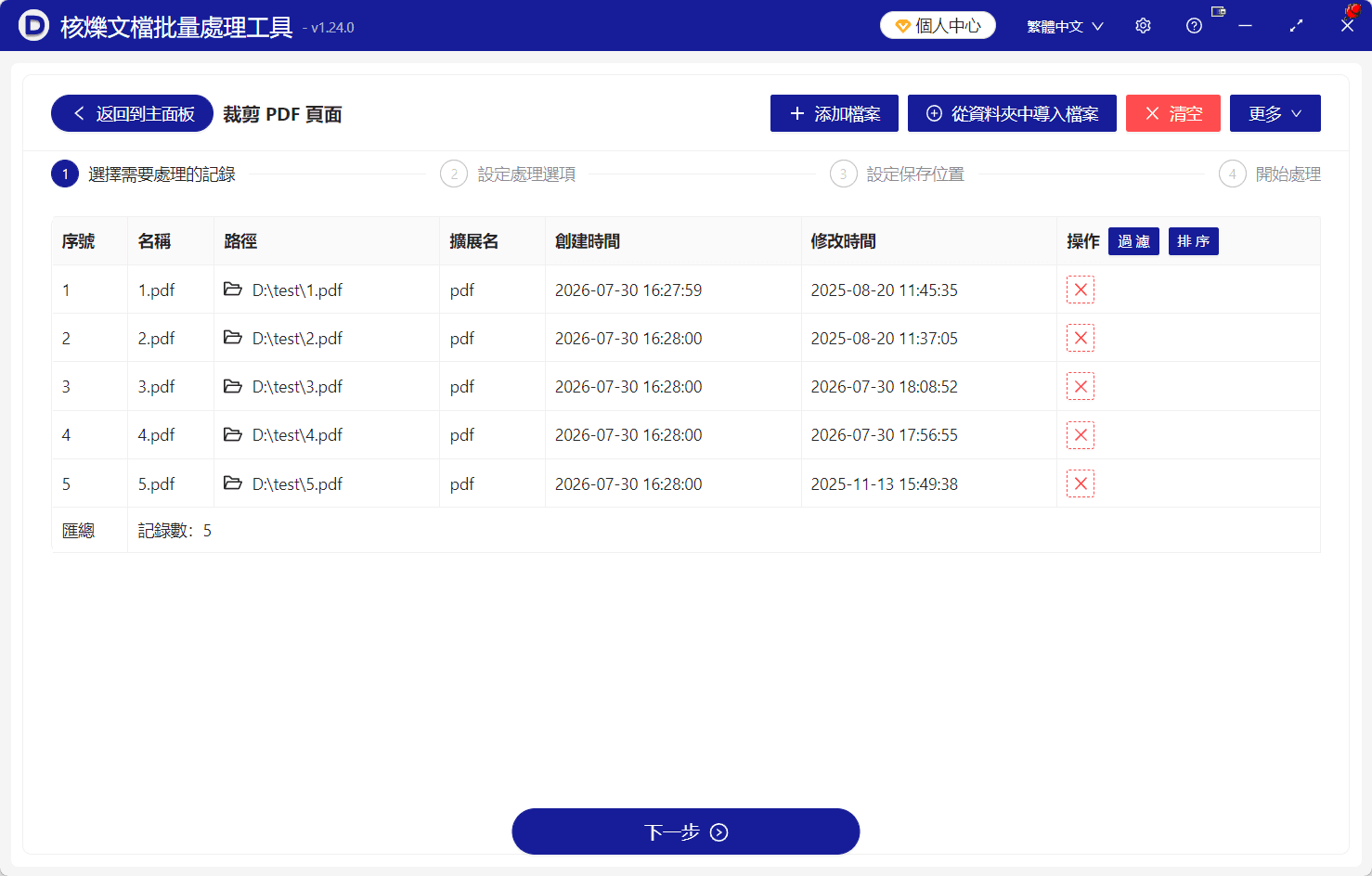Click path text D:\test\3.pdf

click(297, 386)
